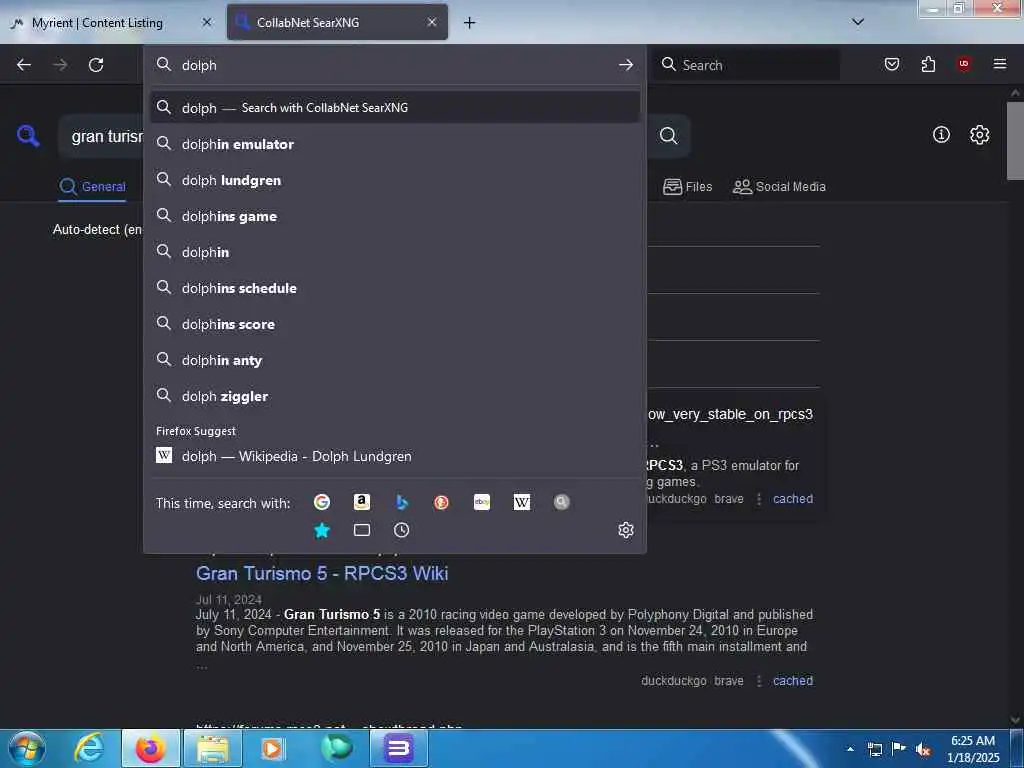Open 'Gran Turismo 5 - RPCS3 Wiki' link
This screenshot has width=1024, height=768.
[x=322, y=573]
